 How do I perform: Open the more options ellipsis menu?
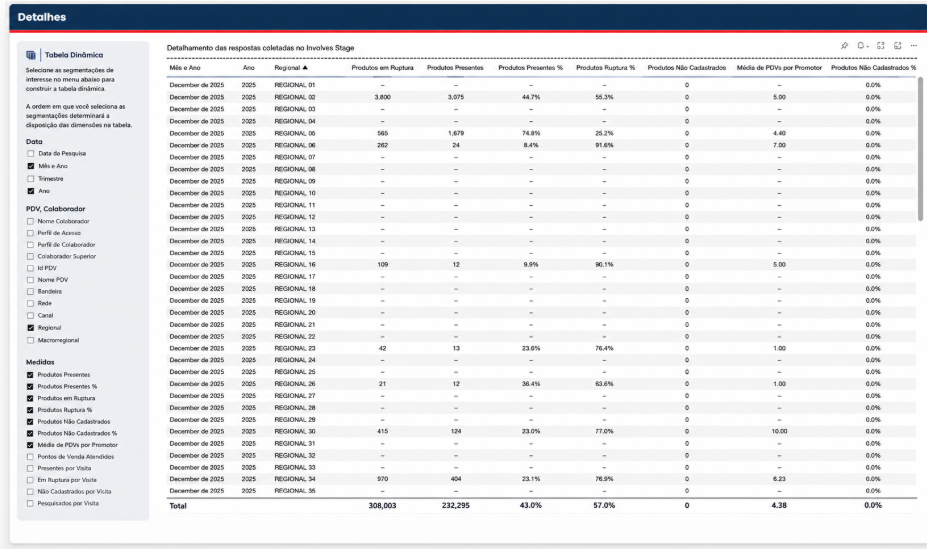[x=913, y=46]
